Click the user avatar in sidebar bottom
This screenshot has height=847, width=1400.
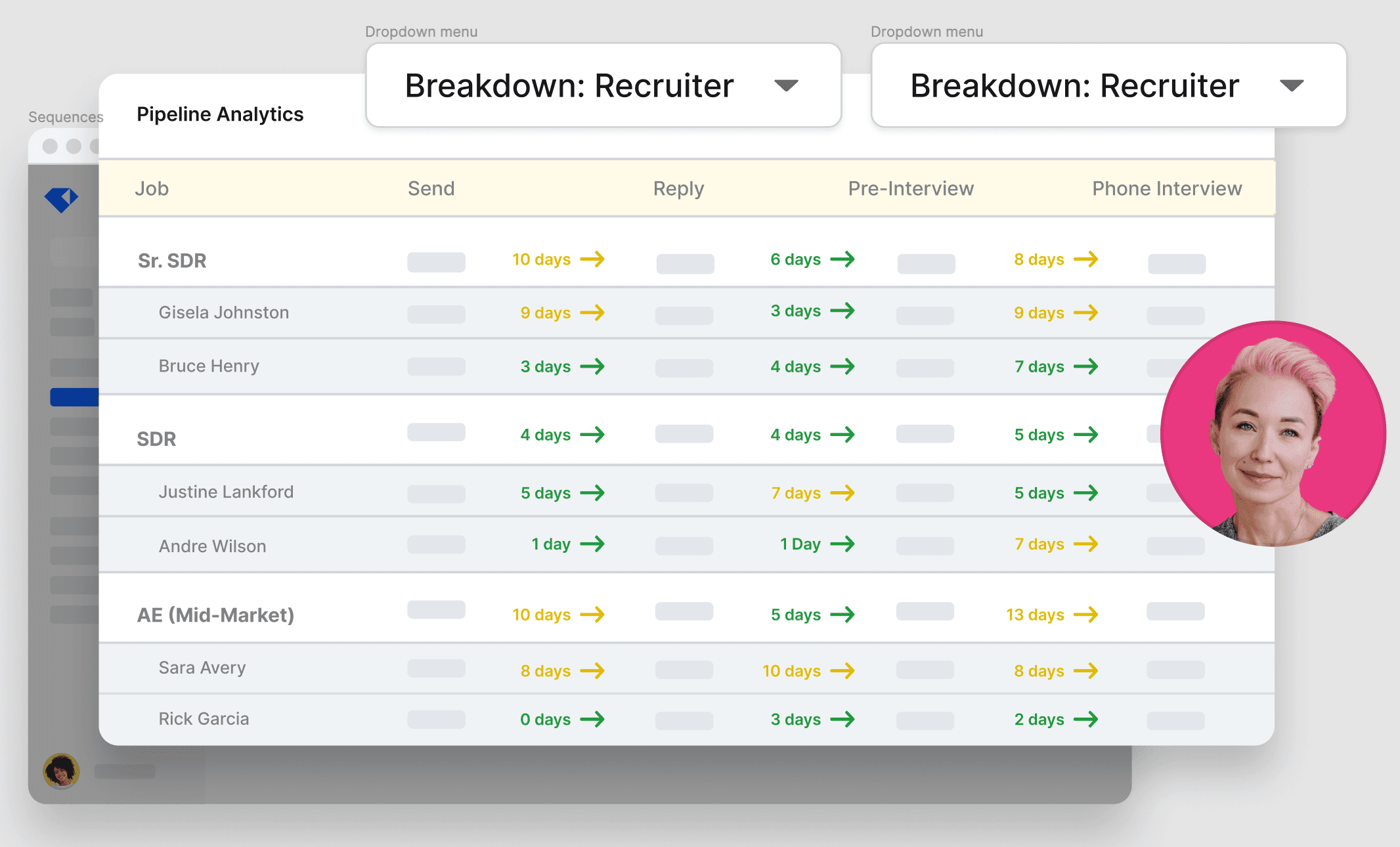[61, 770]
